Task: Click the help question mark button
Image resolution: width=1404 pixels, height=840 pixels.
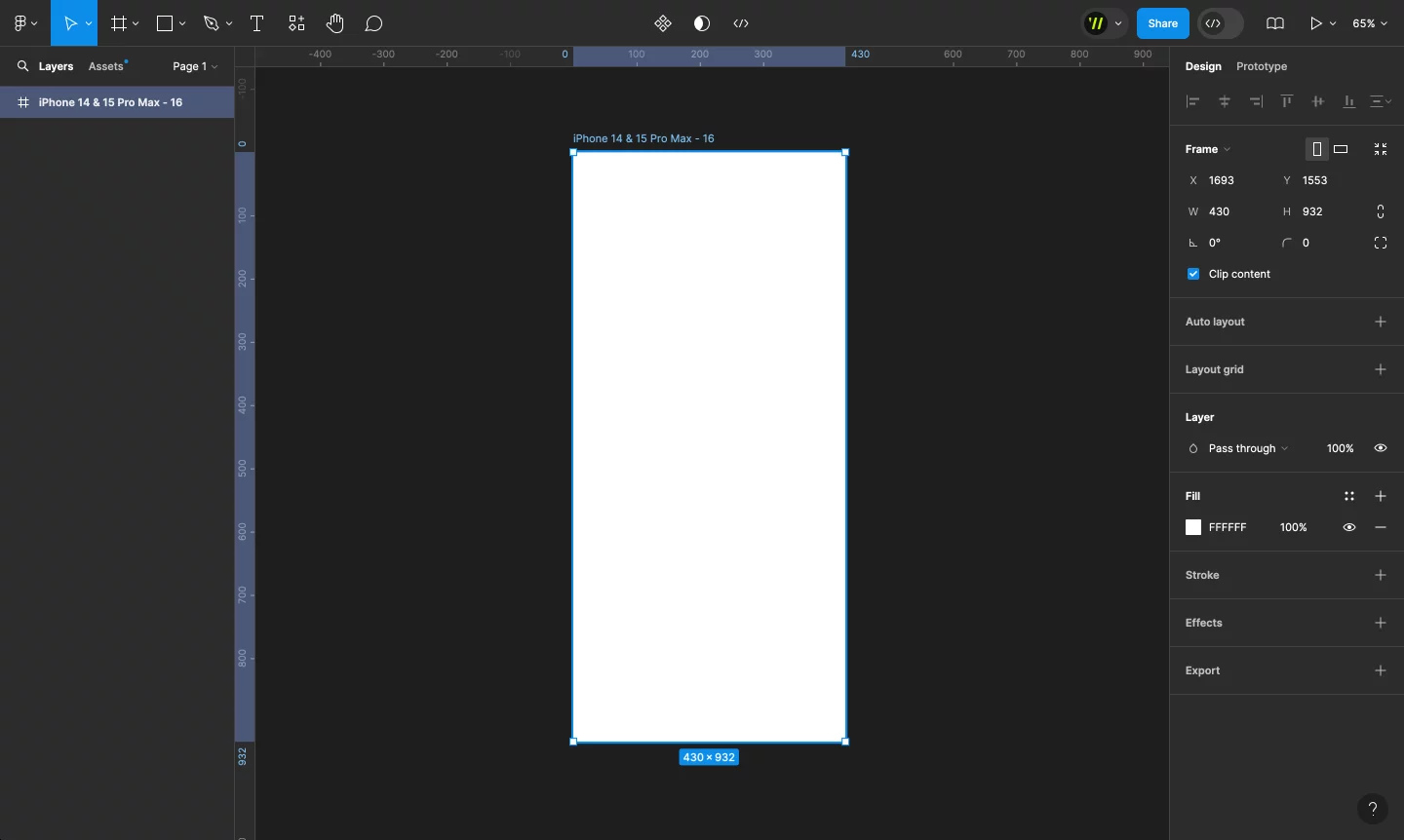Action: [1372, 809]
